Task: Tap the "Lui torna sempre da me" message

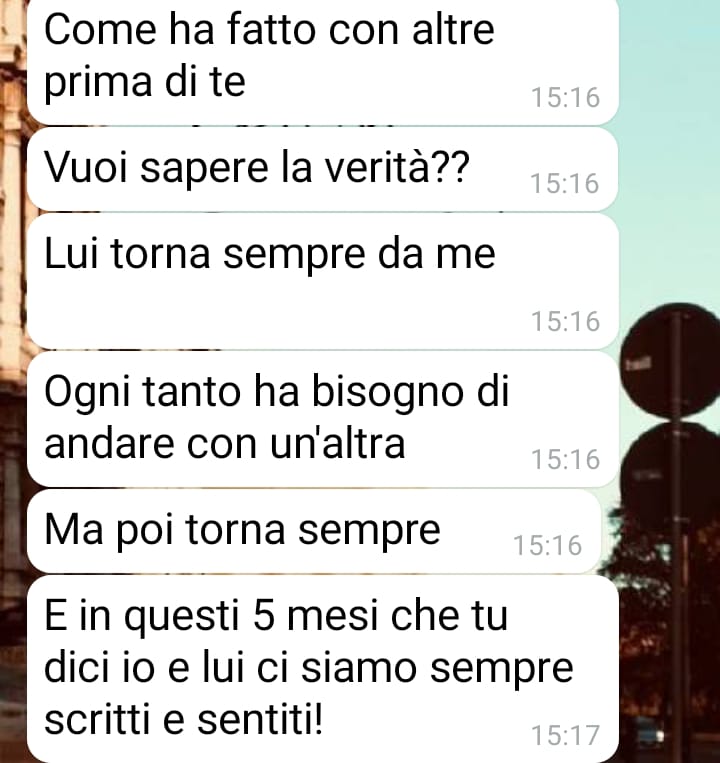Action: pyautogui.click(x=323, y=281)
